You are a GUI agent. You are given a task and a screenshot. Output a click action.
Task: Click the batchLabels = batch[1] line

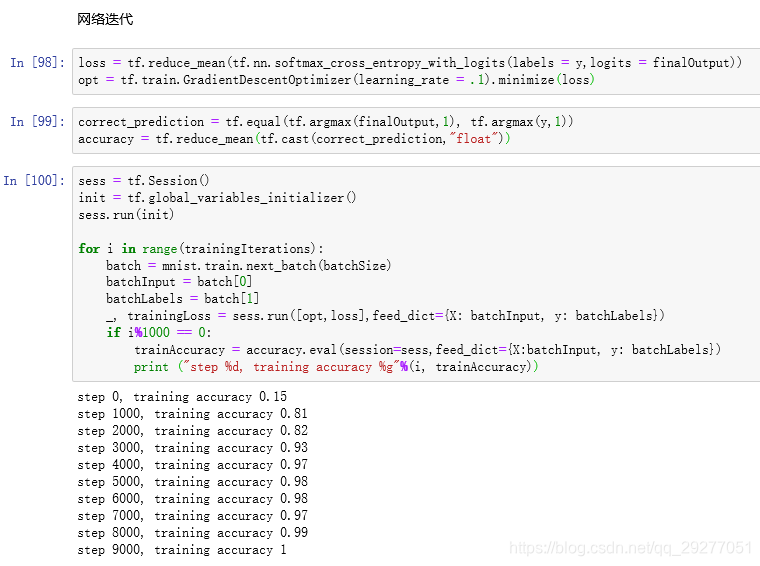coord(182,299)
